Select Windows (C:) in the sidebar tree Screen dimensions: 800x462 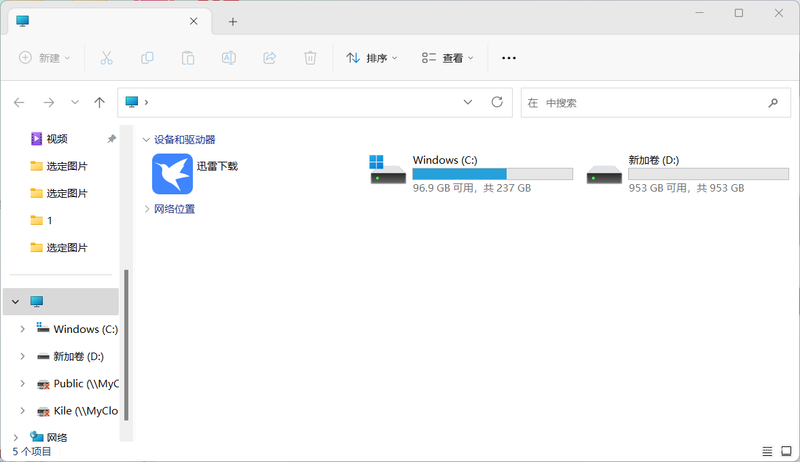[86, 329]
